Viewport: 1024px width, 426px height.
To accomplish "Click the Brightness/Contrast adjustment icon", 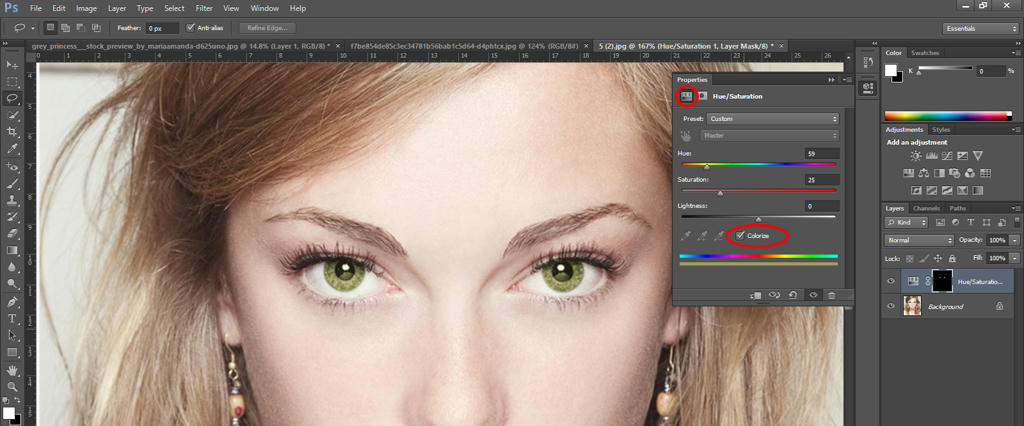I will point(916,156).
